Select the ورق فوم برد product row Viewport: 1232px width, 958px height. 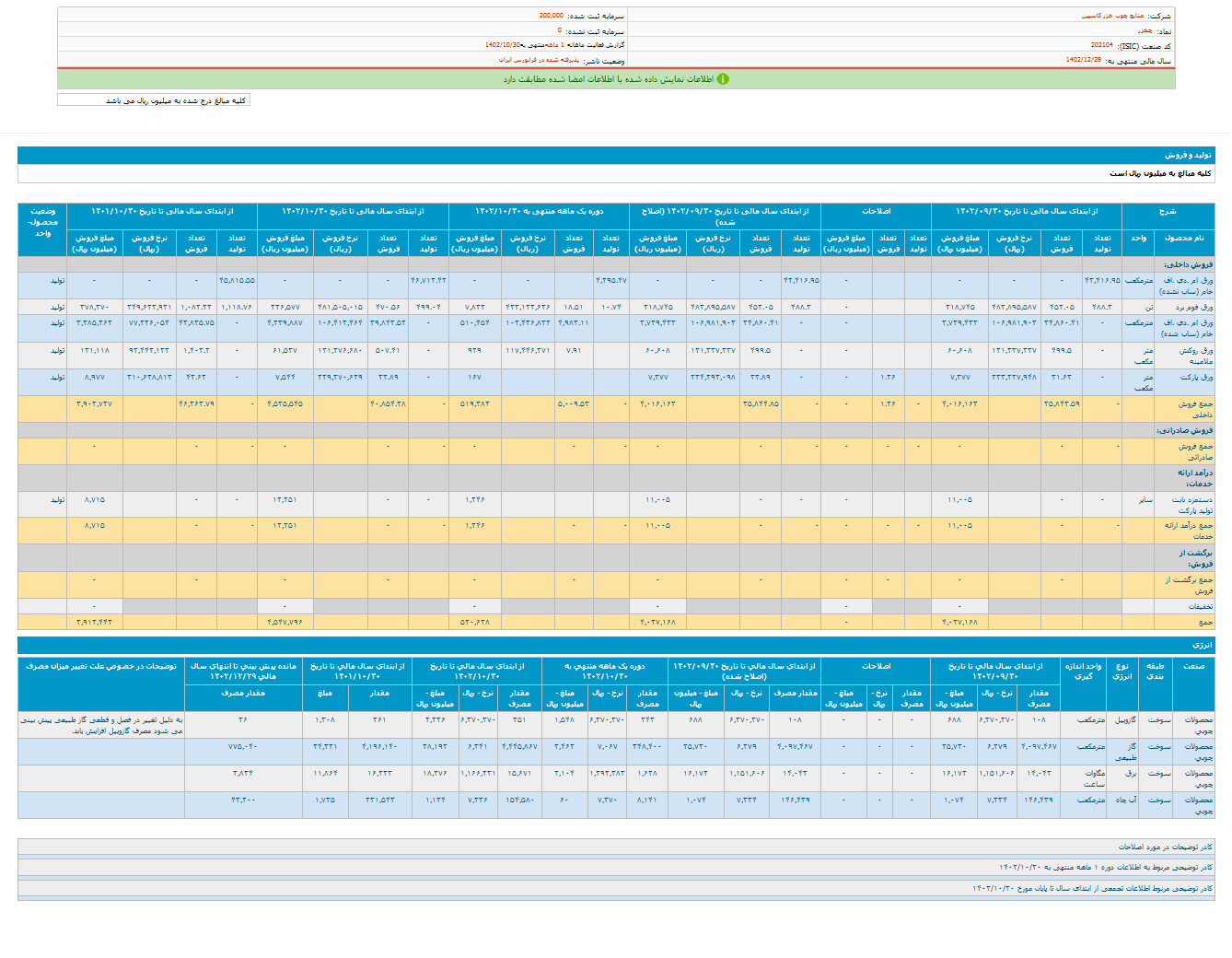[x=1194, y=307]
